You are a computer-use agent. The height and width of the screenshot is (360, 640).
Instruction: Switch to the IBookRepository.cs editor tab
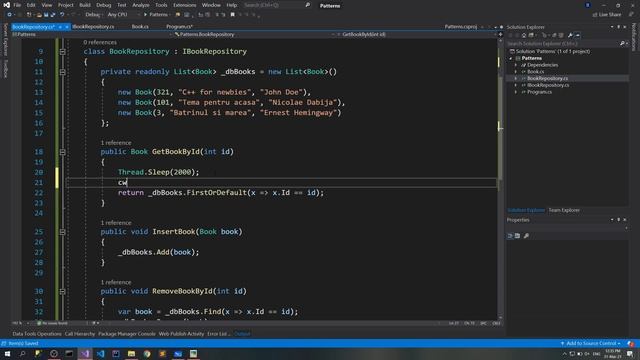point(93,27)
